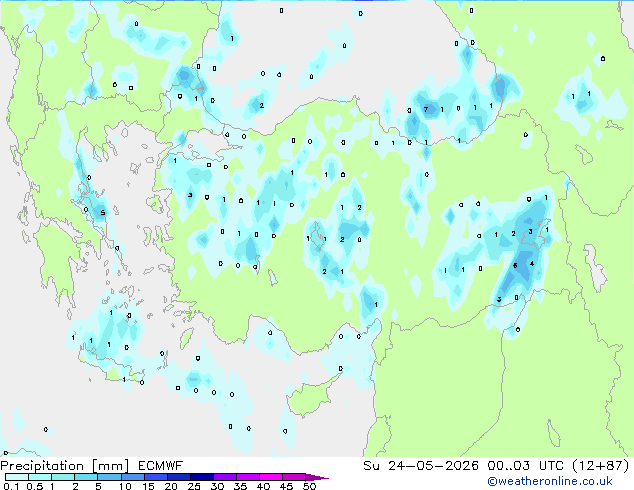
Task: Click the value 4 beside the 6
Action: [x=532, y=264]
